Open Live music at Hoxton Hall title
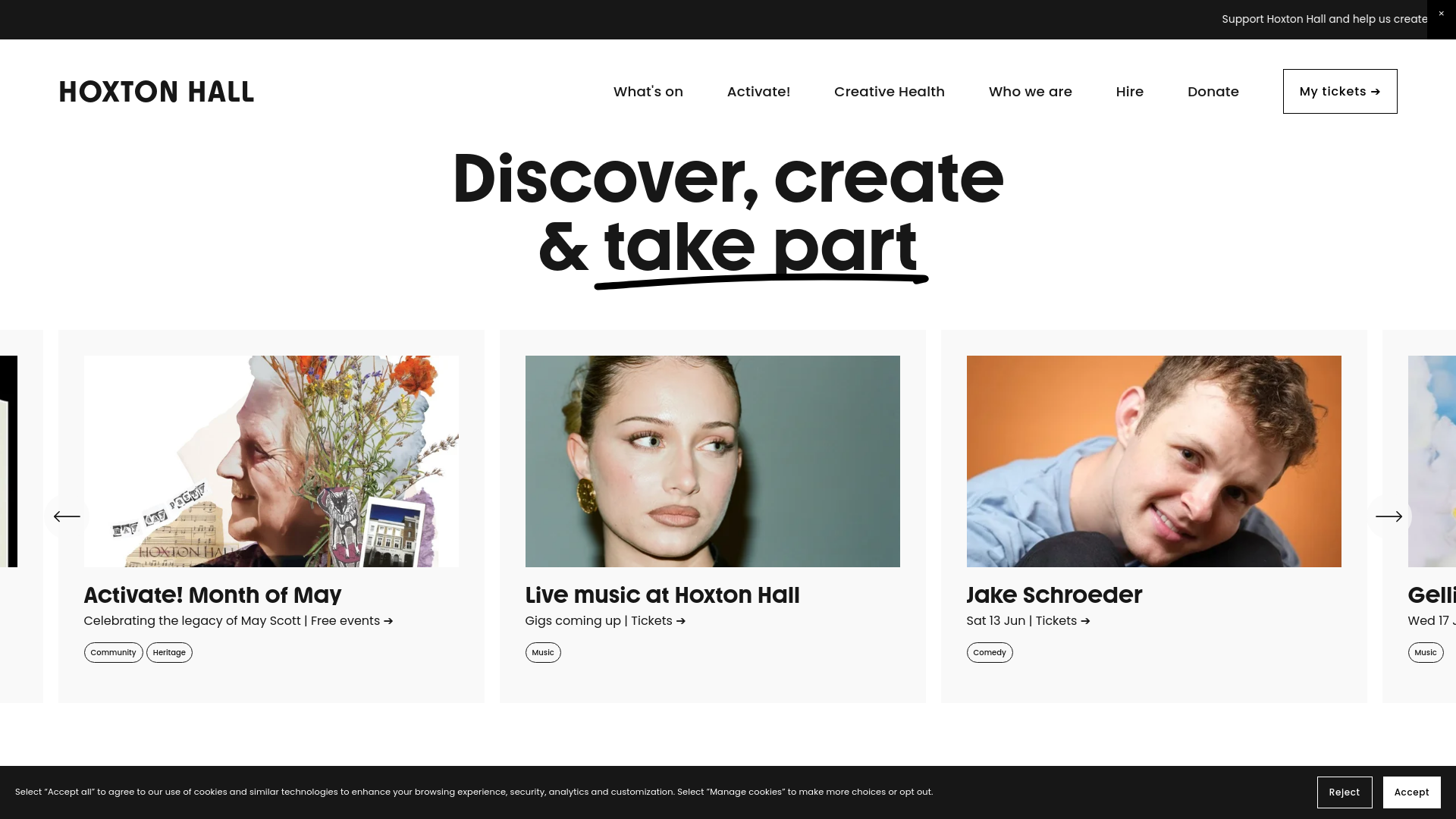 pyautogui.click(x=663, y=595)
